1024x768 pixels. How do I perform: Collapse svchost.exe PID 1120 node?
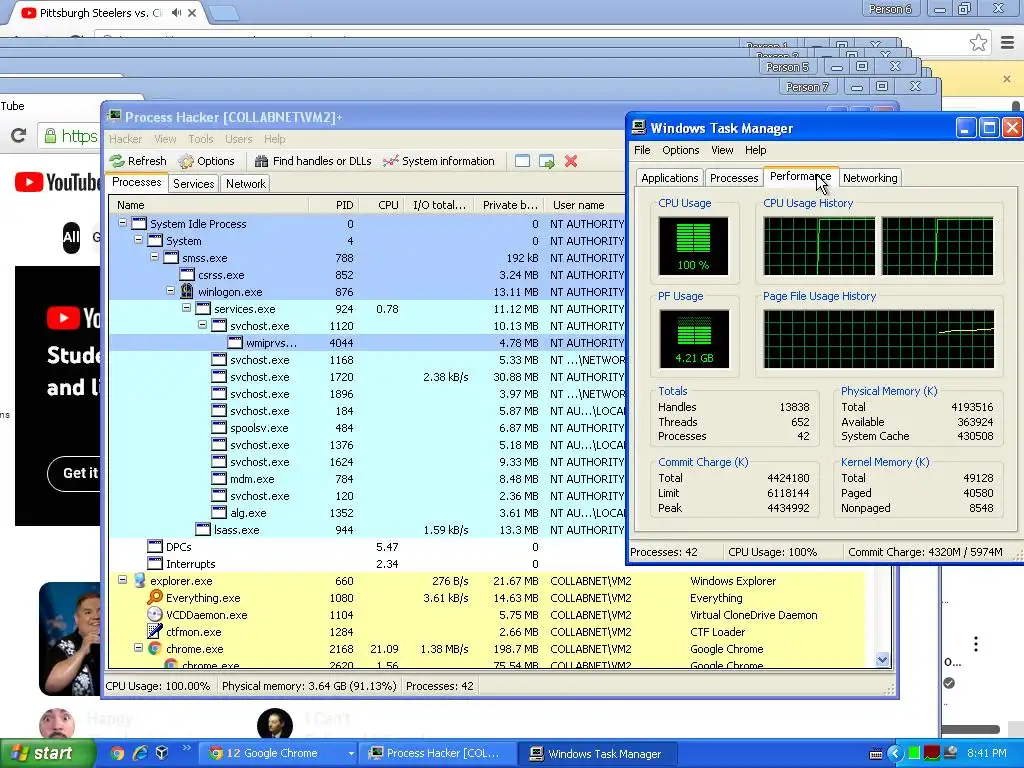[x=202, y=325]
